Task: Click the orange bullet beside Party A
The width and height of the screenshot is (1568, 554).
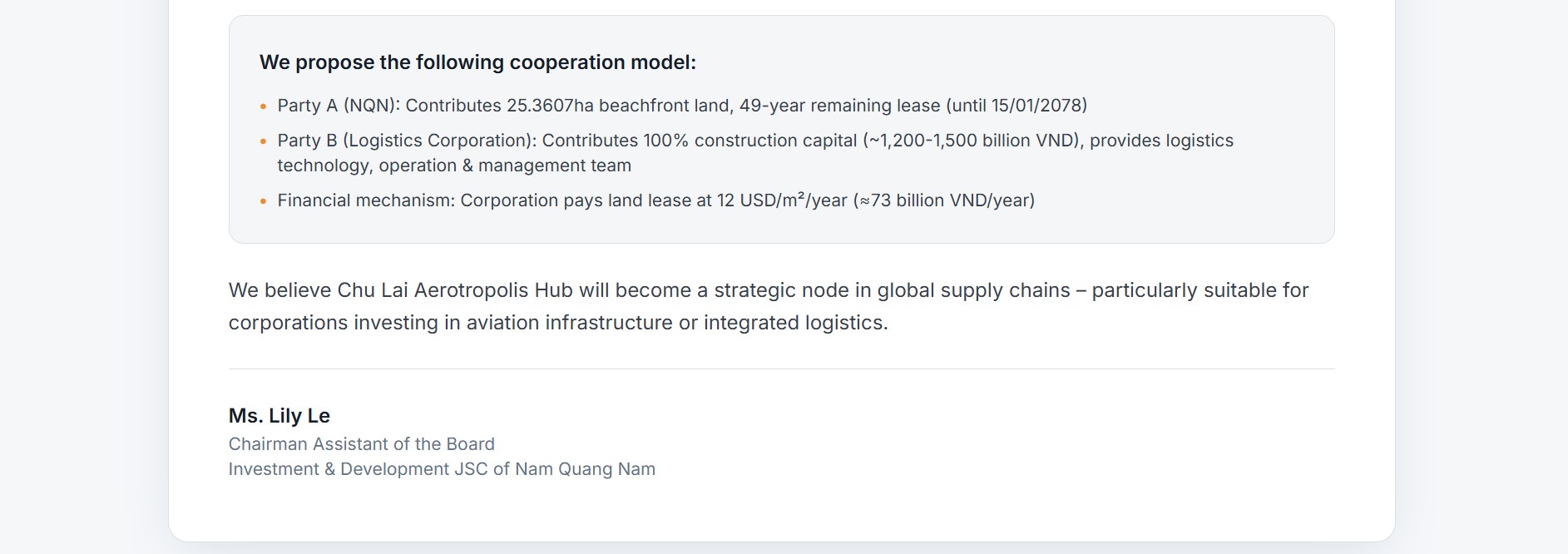Action: tap(263, 106)
